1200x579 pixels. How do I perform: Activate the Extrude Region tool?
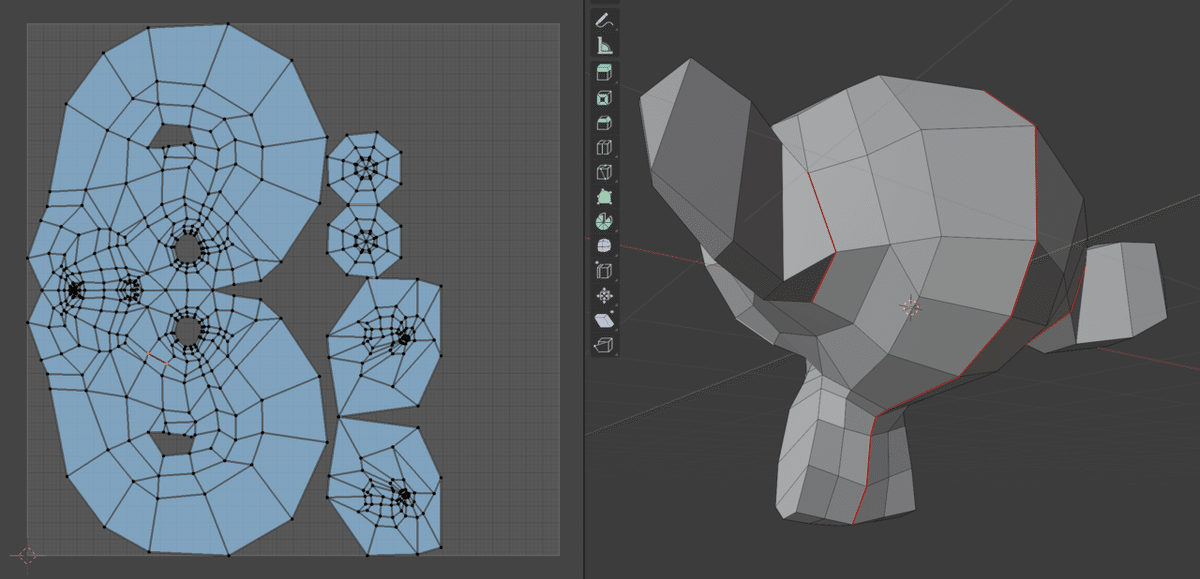[x=604, y=73]
